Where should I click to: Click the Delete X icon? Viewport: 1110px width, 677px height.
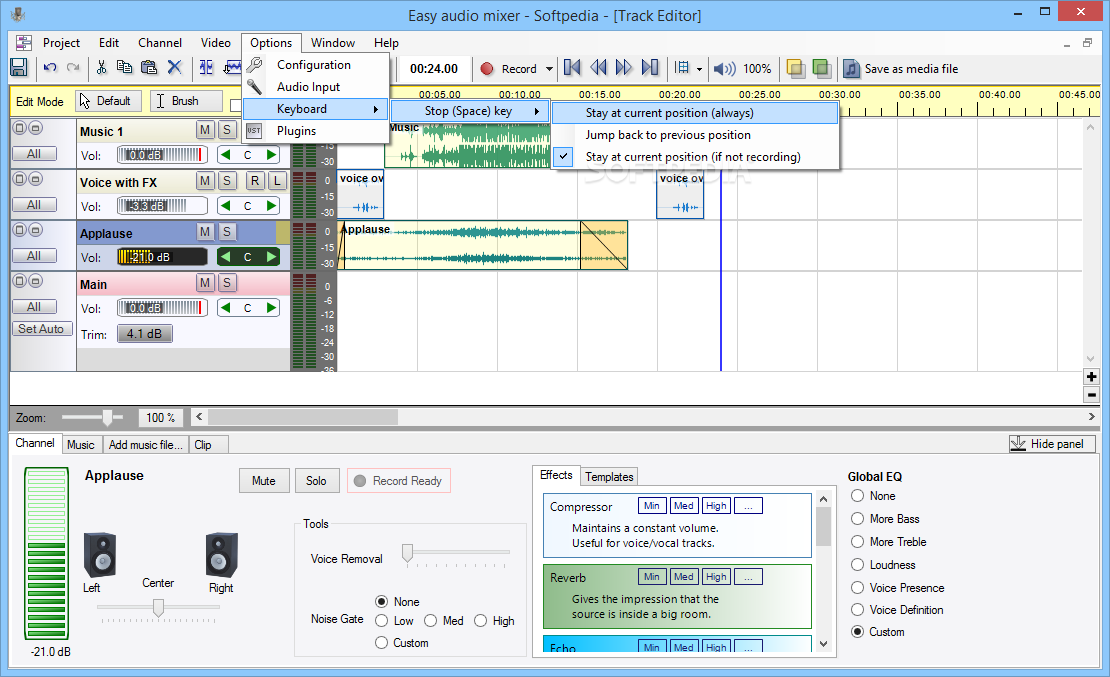174,68
